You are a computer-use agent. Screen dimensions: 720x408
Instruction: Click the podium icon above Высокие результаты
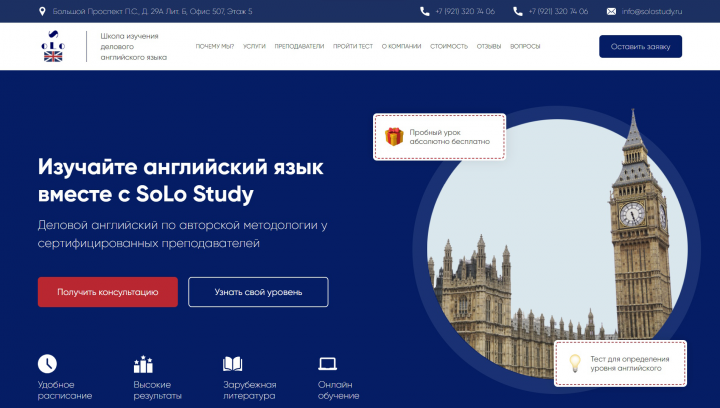click(143, 364)
